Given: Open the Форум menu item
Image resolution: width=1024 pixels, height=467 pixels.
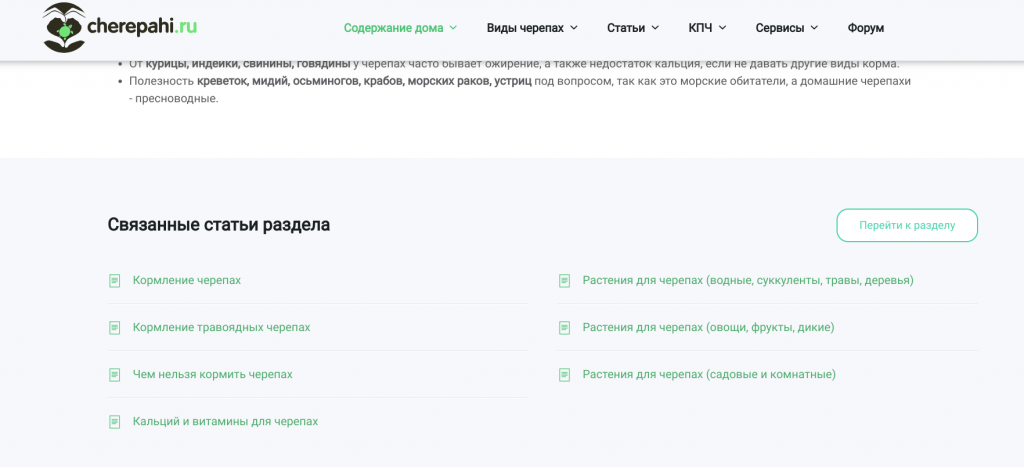Looking at the screenshot, I should 866,28.
